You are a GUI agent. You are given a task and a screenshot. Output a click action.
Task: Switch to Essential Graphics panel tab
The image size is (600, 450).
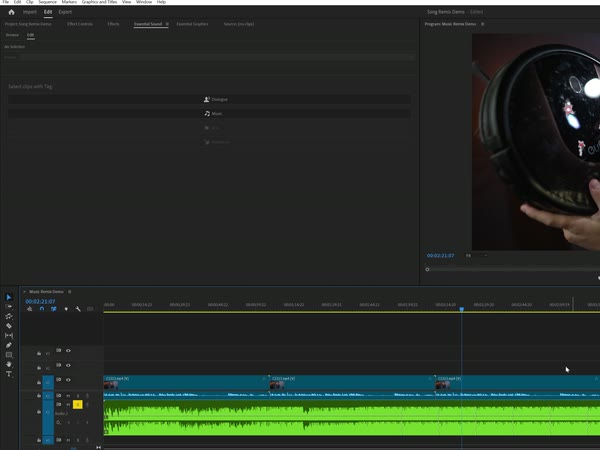tap(192, 24)
